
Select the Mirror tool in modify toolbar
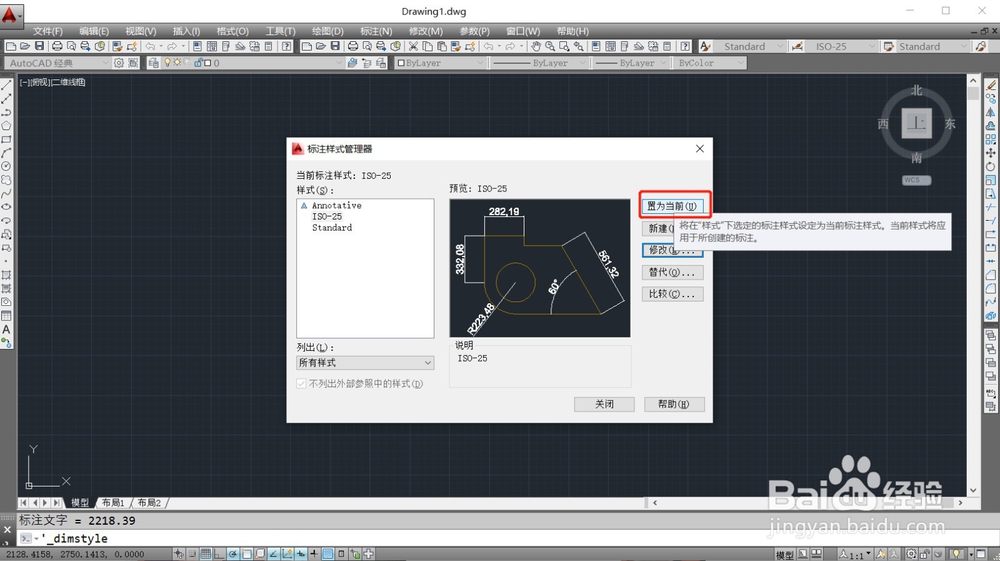(991, 112)
